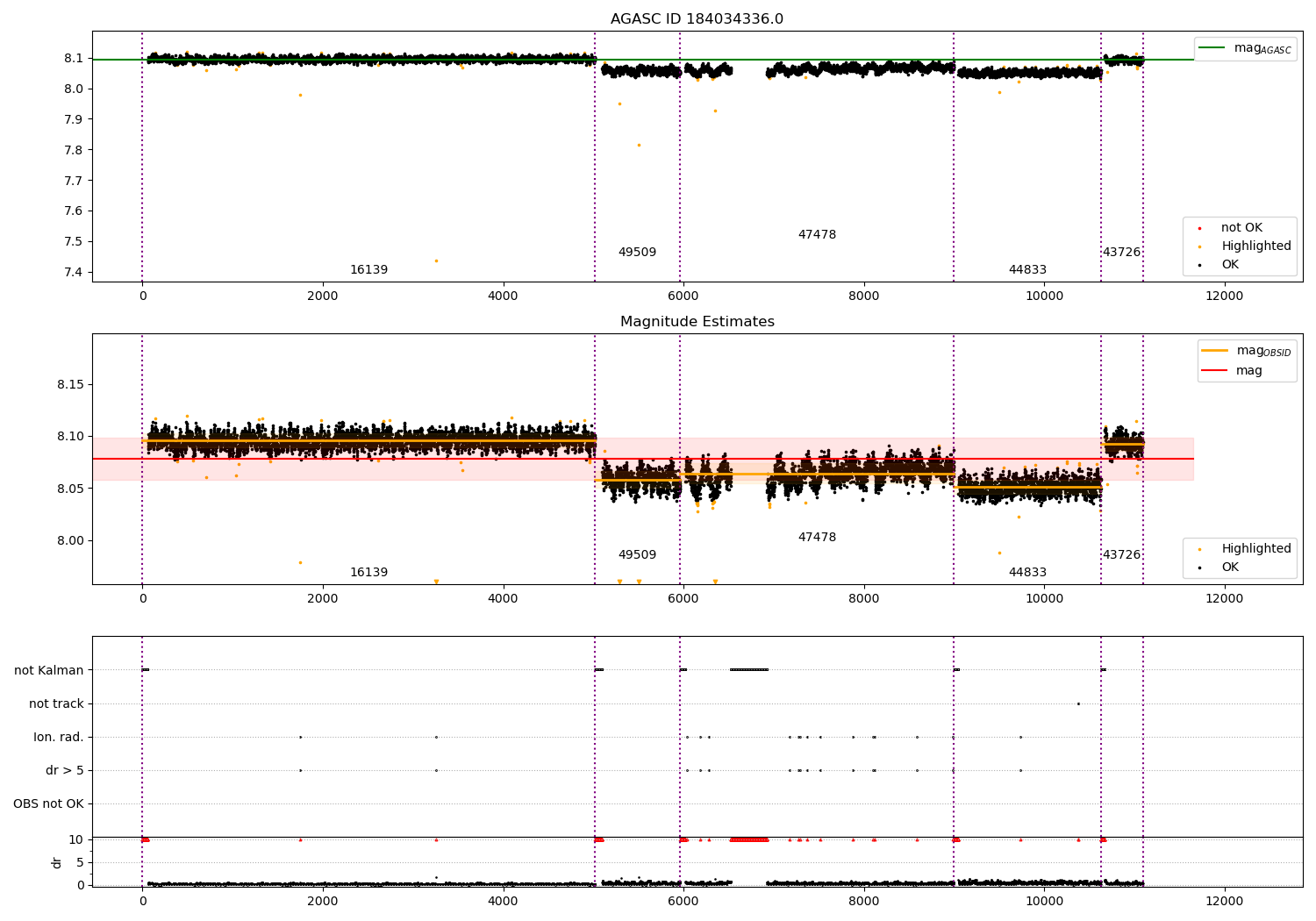Click the 'not track' row label
This screenshot has height=921, width=1316.
(x=56, y=703)
